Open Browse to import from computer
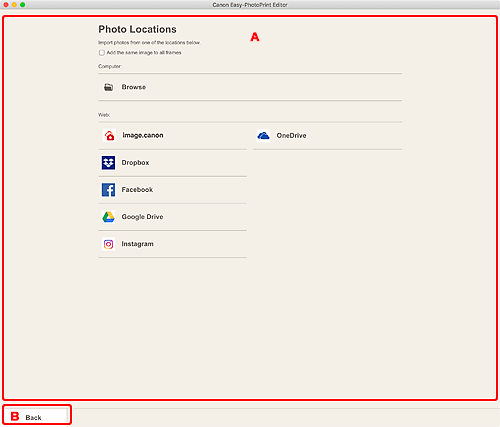This screenshot has width=500, height=427. [x=250, y=87]
